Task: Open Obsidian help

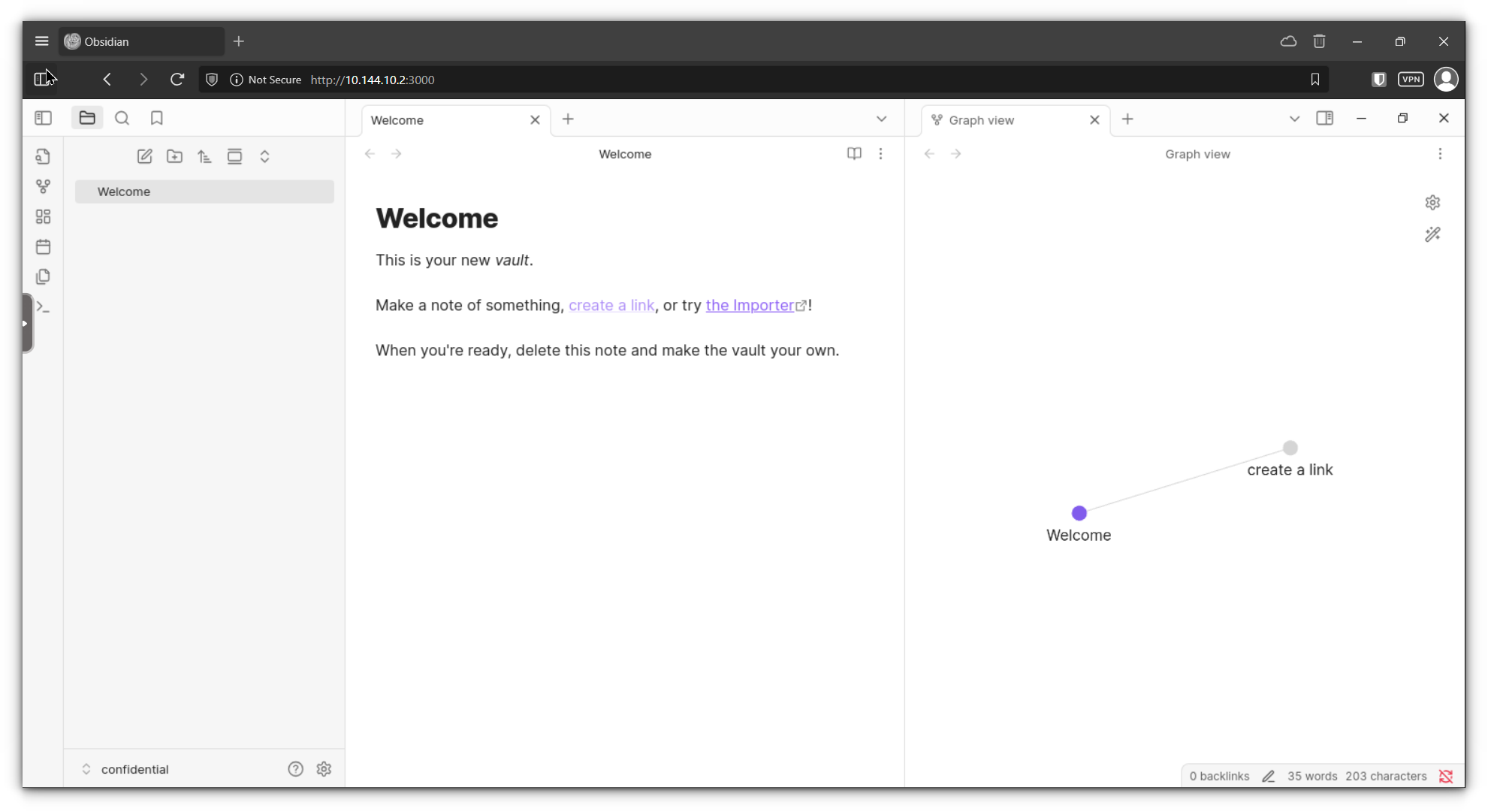Action: (295, 769)
